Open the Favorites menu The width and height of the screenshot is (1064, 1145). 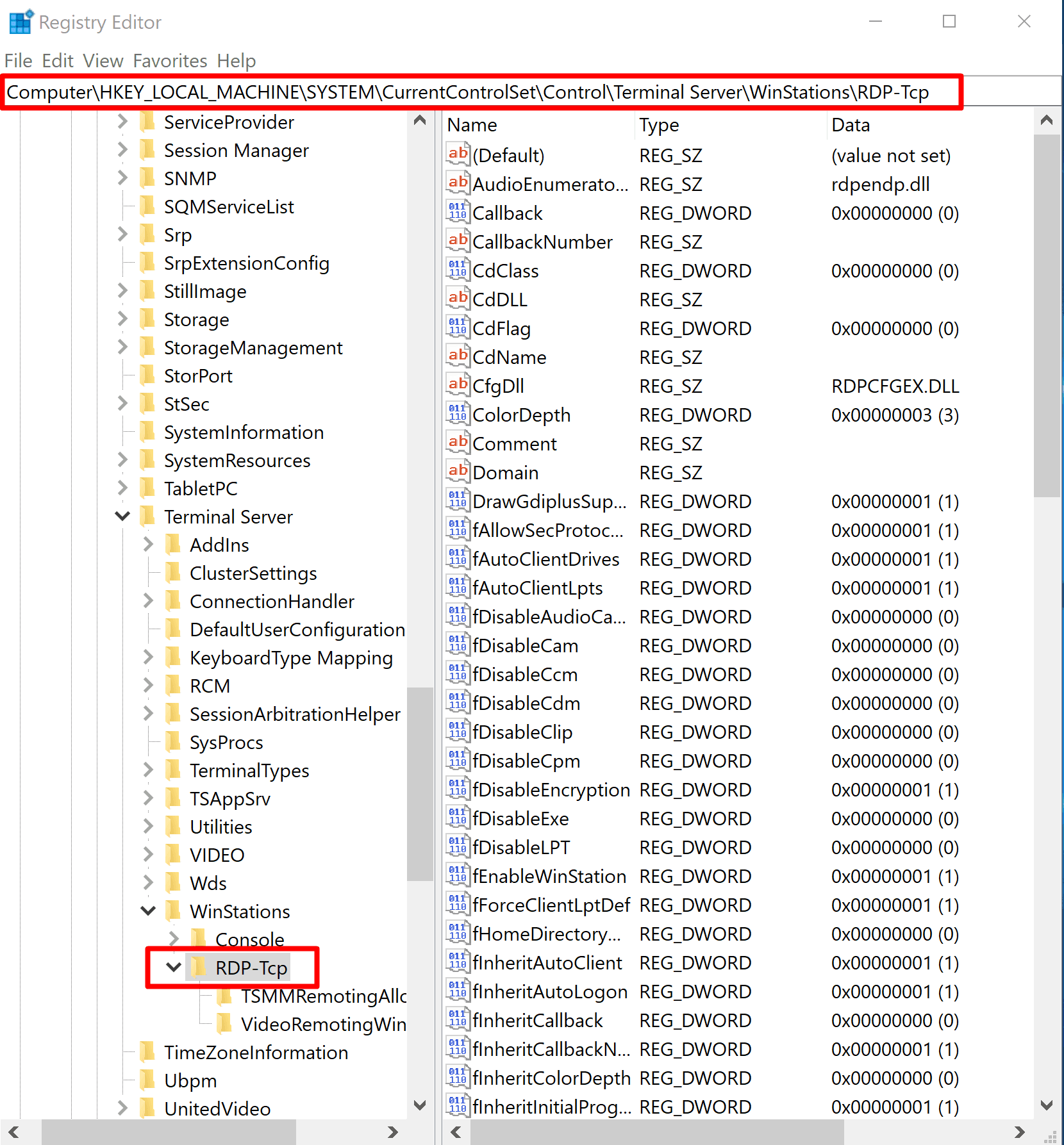pyautogui.click(x=170, y=61)
